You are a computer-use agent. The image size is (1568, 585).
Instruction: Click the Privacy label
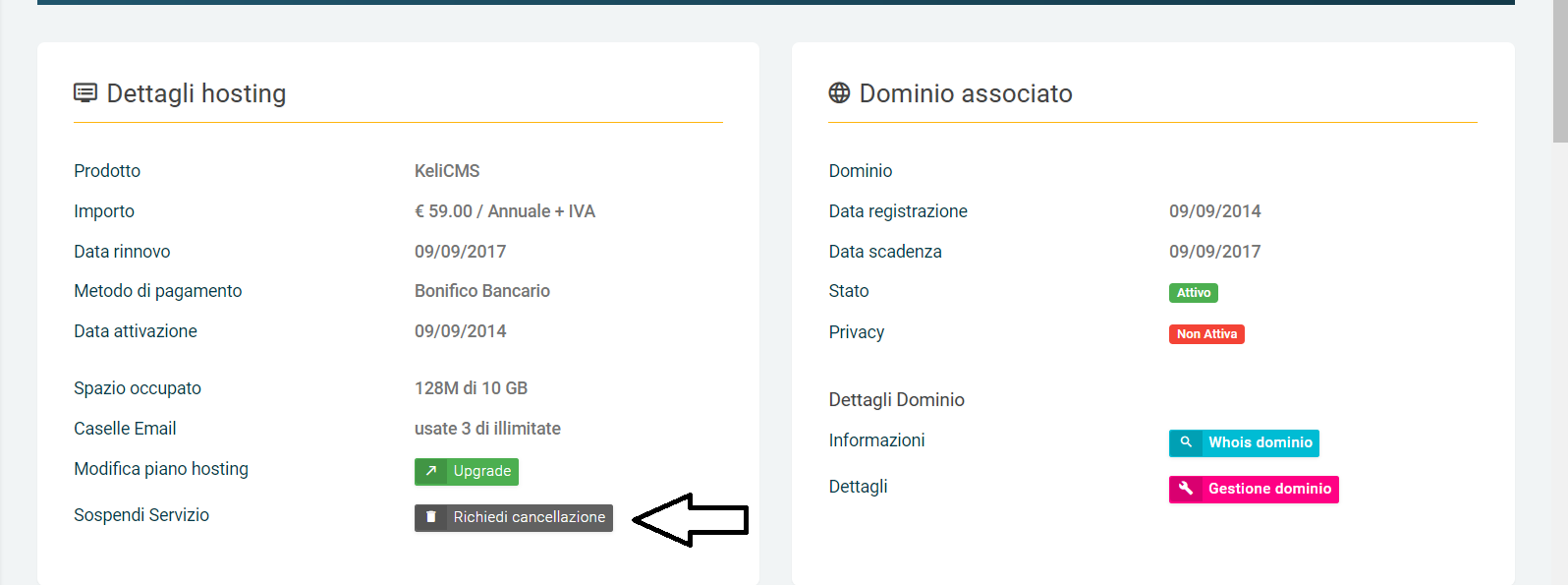point(857,332)
